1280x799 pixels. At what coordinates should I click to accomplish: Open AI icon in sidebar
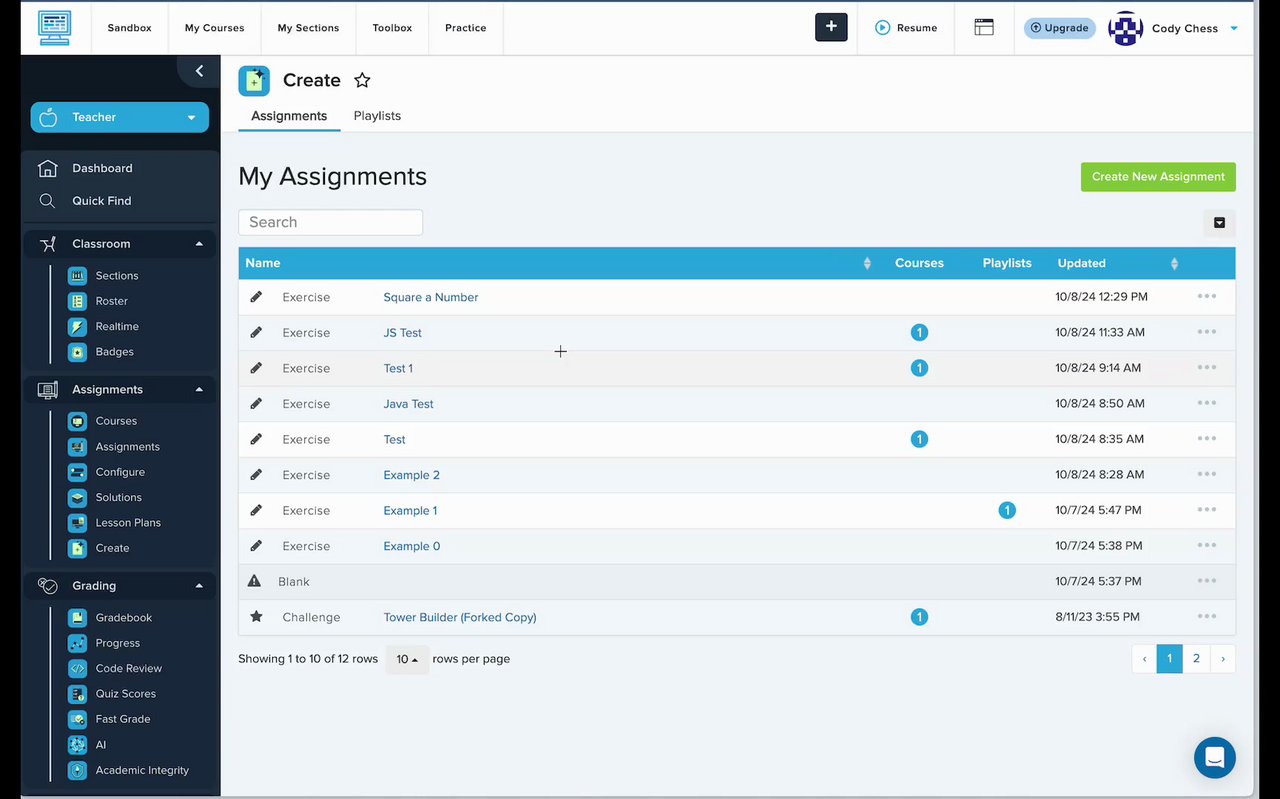point(77,745)
